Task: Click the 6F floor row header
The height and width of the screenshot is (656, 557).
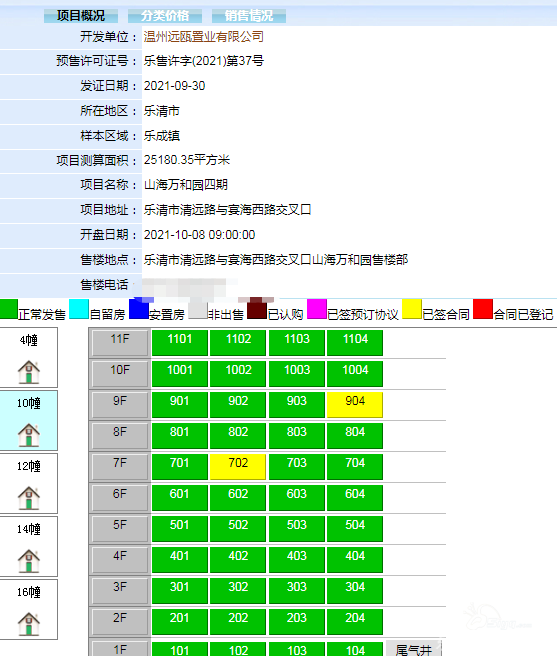Action: point(120,497)
